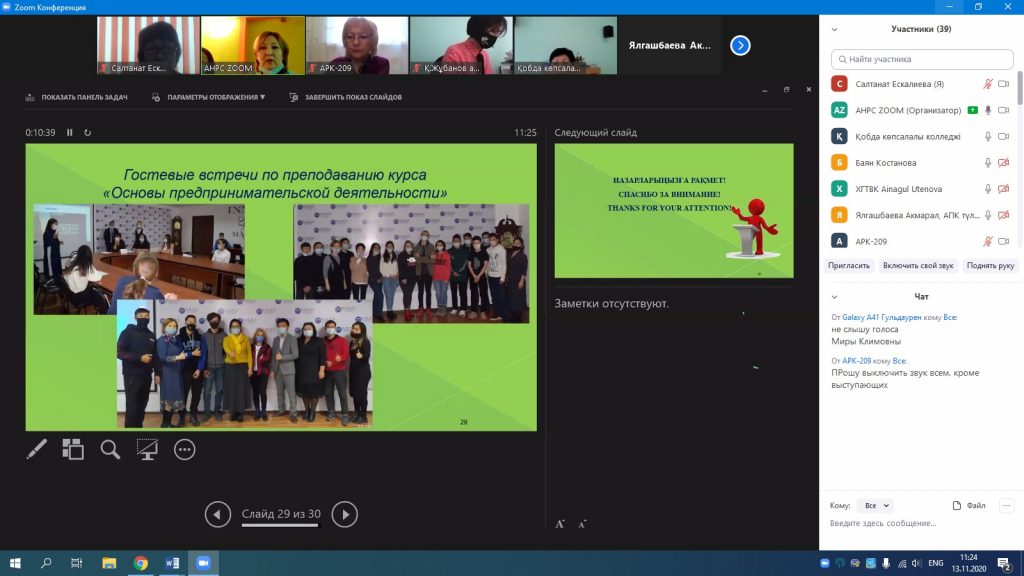1024x576 pixels.
Task: Select the АНРС ZOOM video thumbnail
Action: click(253, 46)
